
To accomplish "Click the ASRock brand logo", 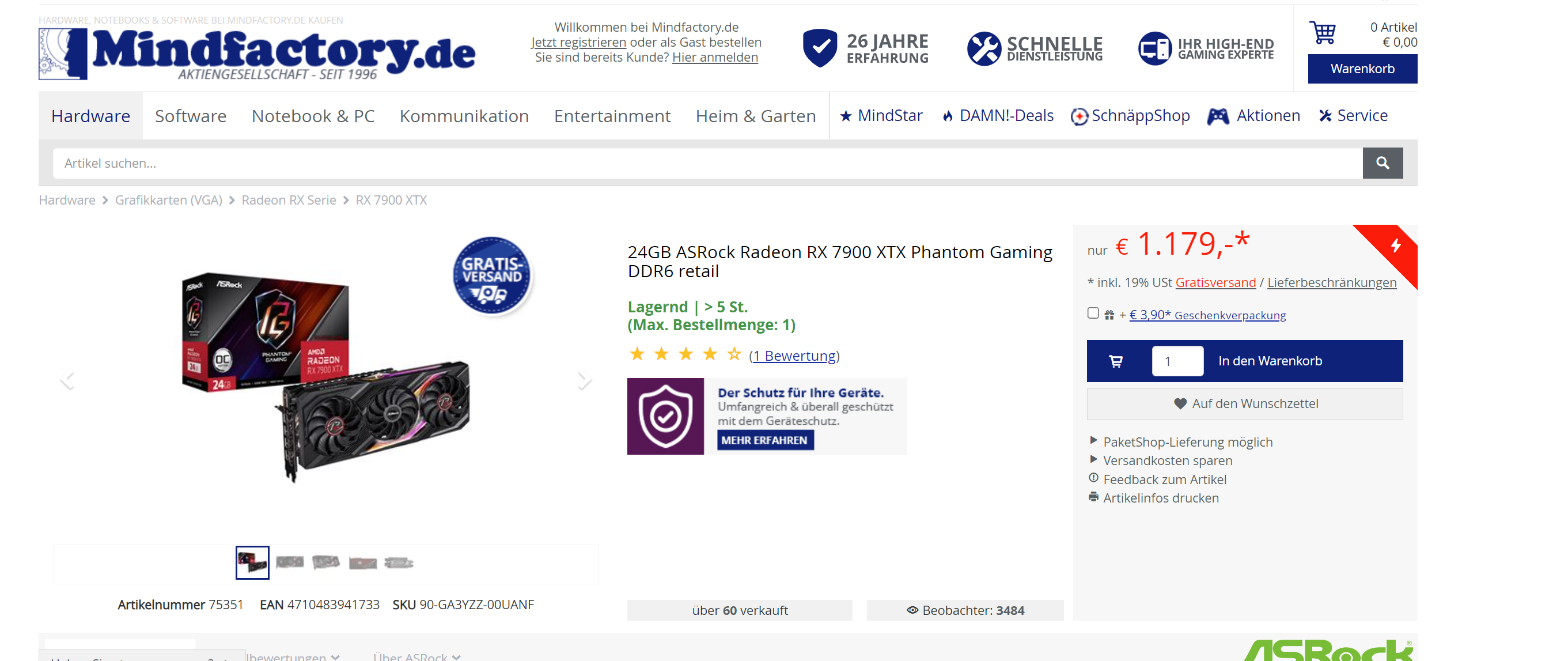I will click(1327, 651).
